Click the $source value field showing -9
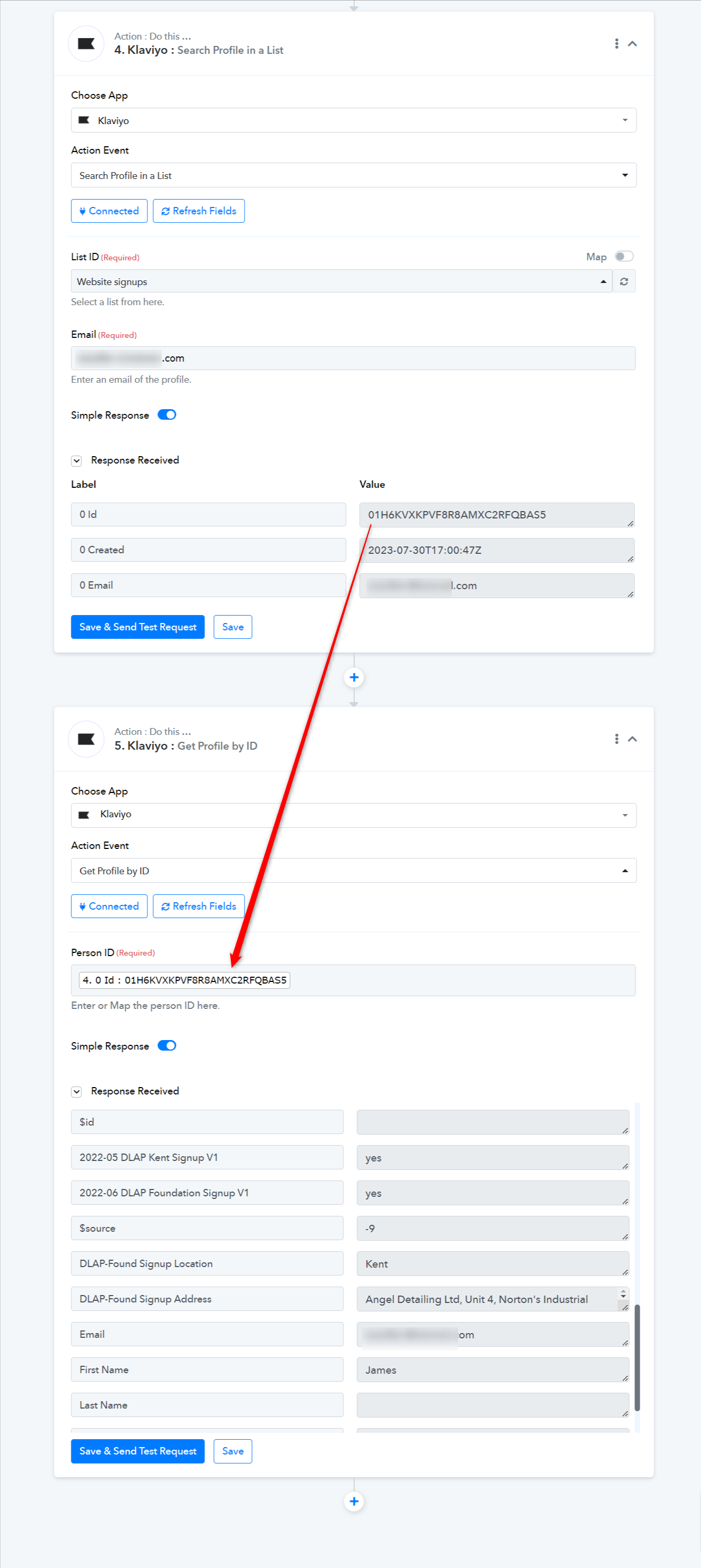This screenshot has width=701, height=1568. pos(493,1229)
